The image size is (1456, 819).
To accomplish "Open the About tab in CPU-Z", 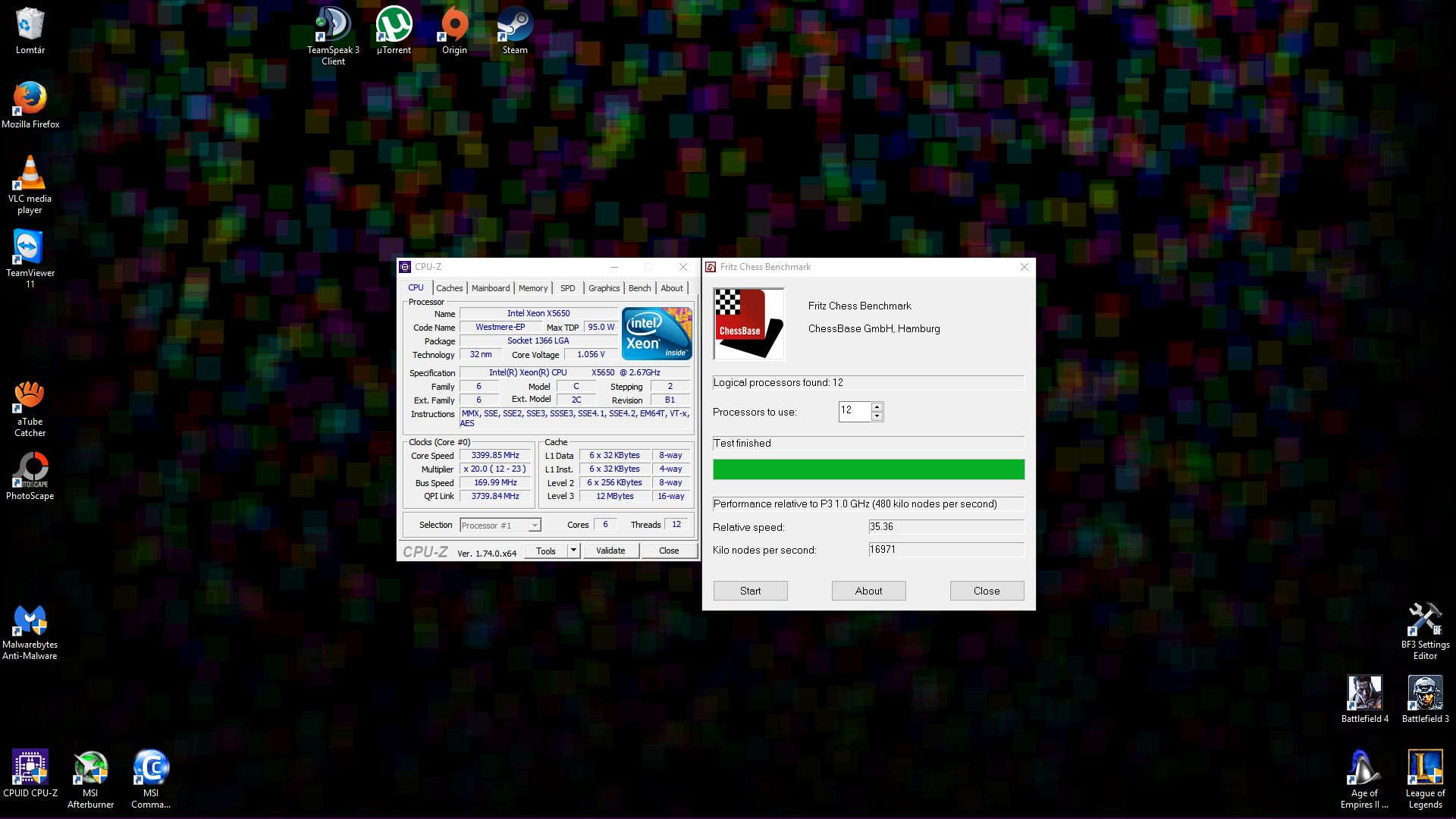I will [672, 288].
